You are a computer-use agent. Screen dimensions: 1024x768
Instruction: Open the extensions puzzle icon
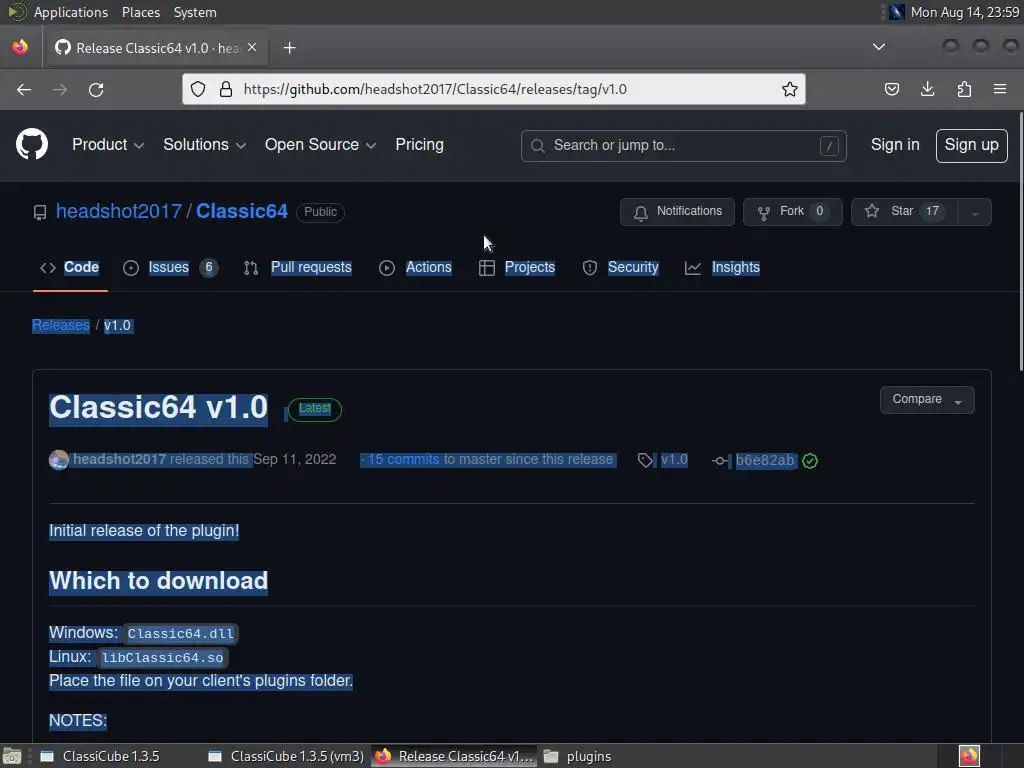pos(964,89)
